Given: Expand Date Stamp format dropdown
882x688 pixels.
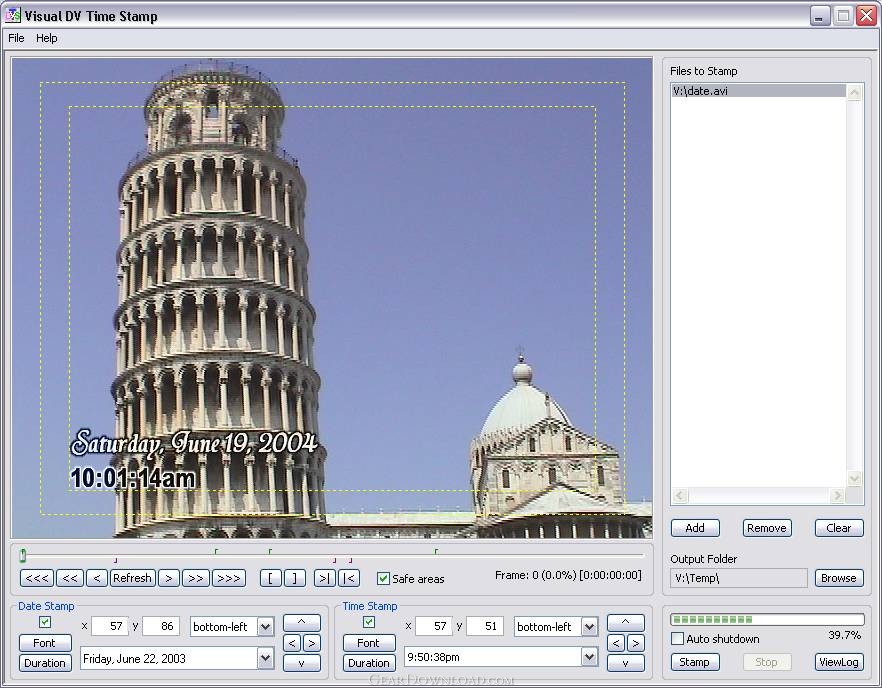Looking at the screenshot, I should (x=266, y=658).
